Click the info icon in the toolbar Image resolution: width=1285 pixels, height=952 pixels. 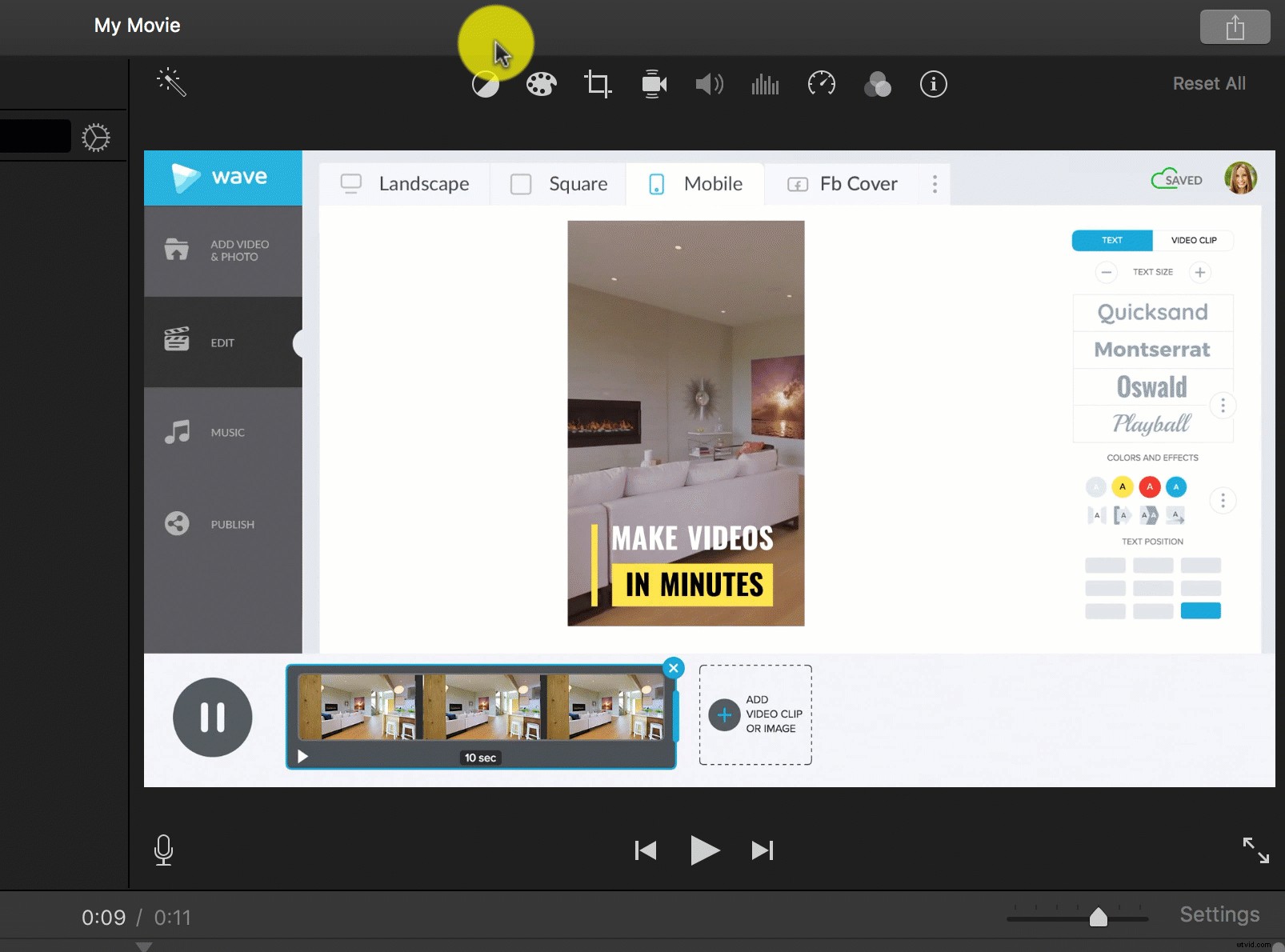[933, 83]
